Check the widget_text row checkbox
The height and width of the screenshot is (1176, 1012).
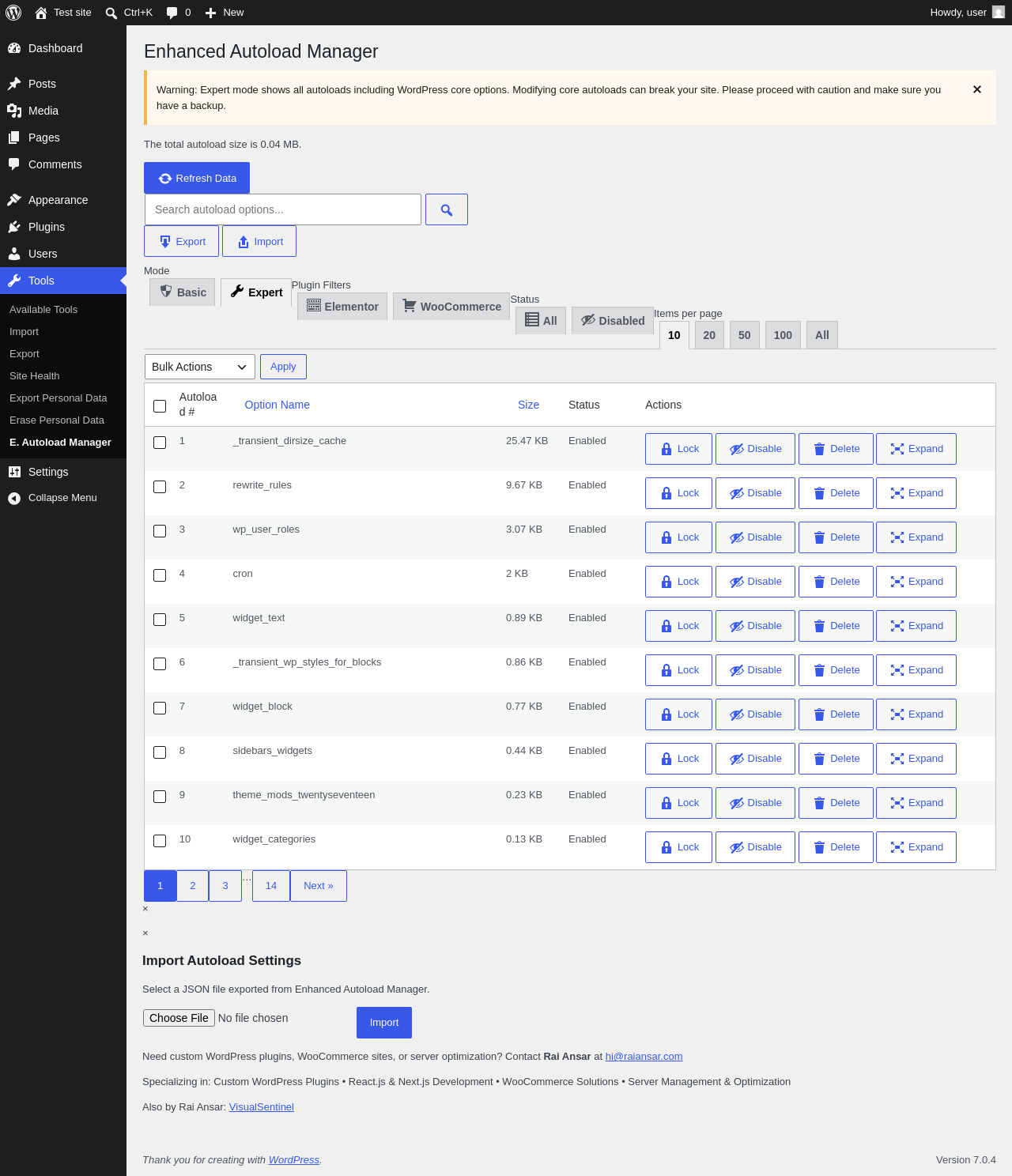160,620
